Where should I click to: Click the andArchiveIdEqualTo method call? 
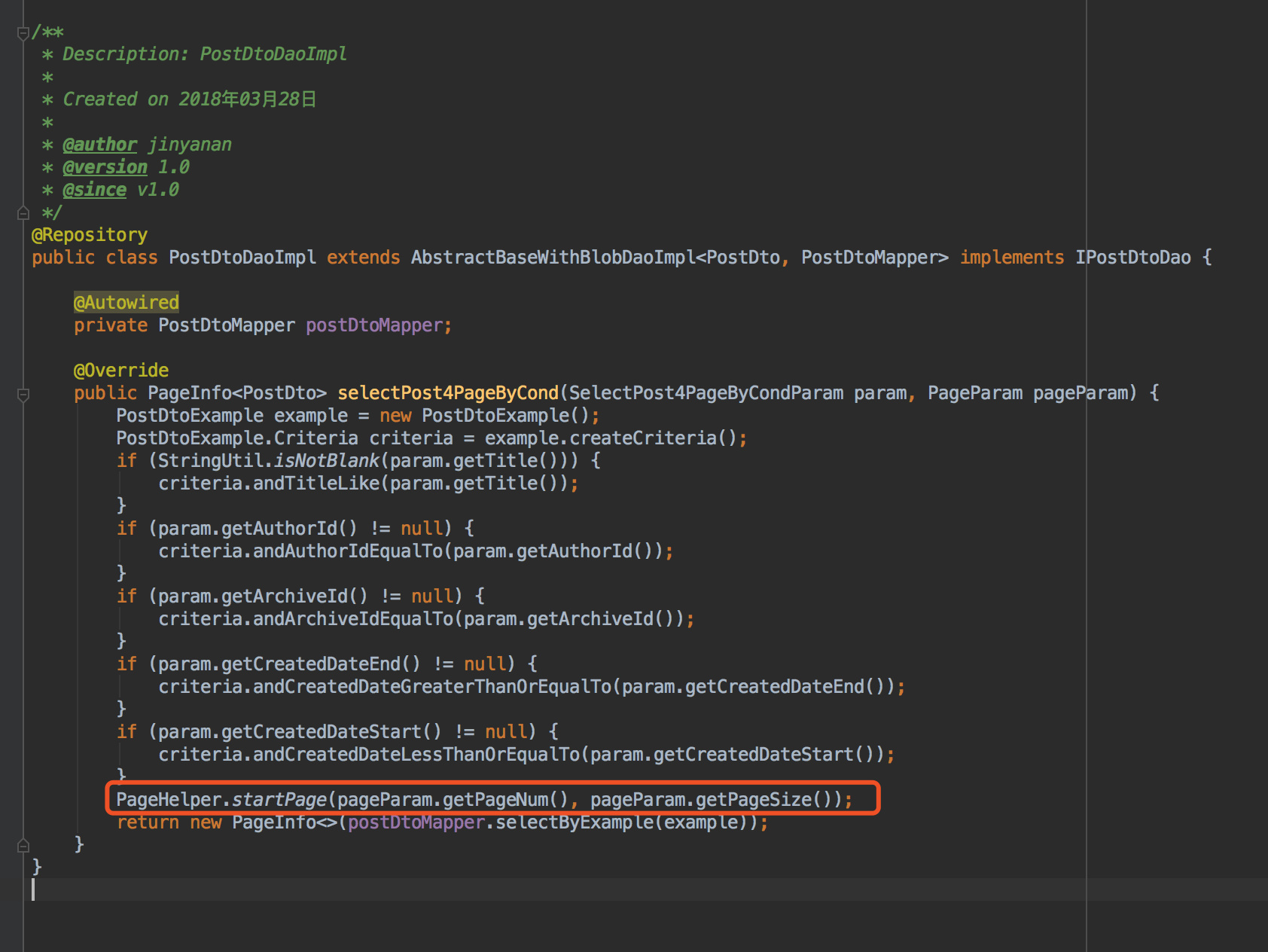(353, 619)
